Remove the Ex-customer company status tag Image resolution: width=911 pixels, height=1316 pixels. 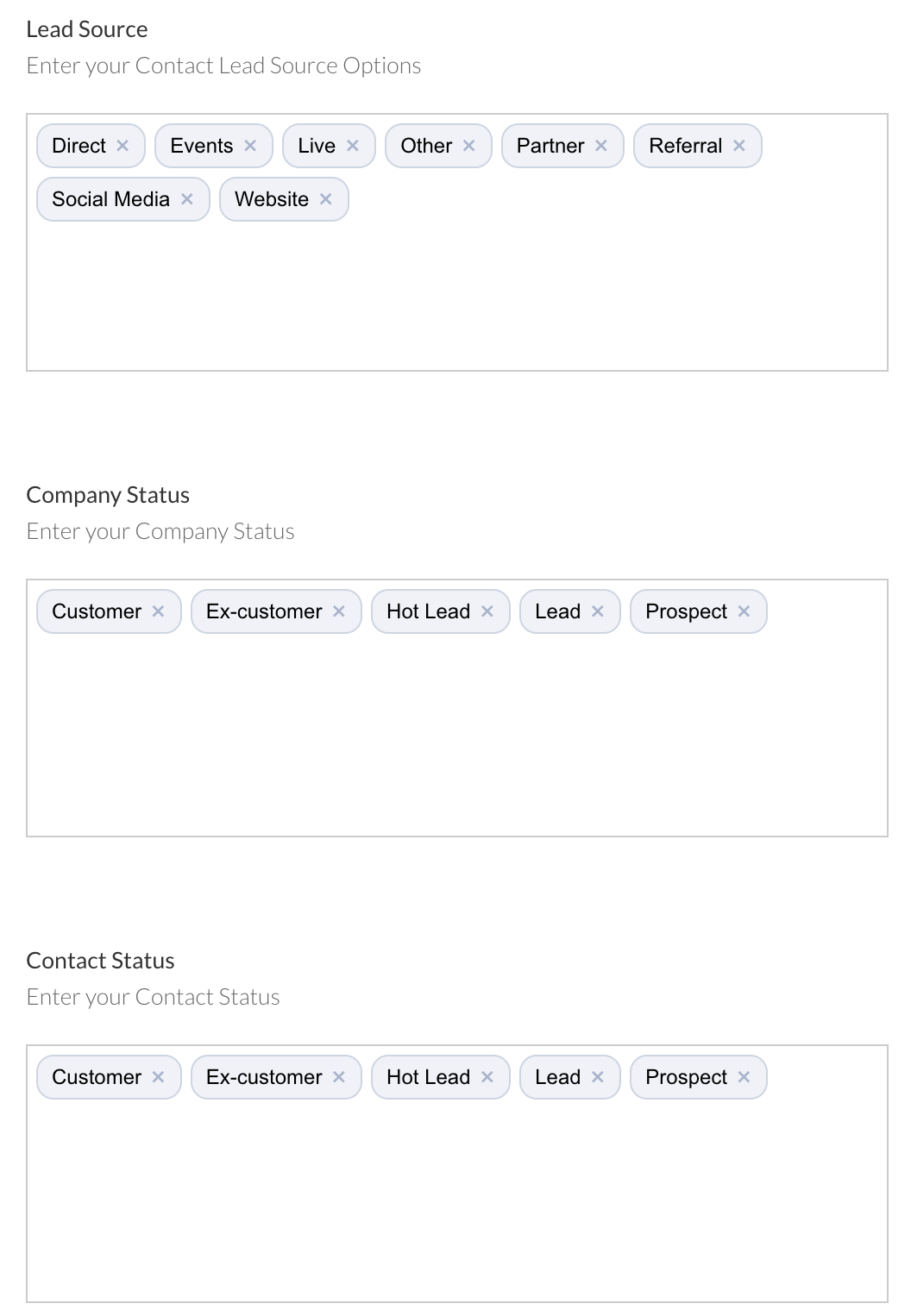click(340, 611)
